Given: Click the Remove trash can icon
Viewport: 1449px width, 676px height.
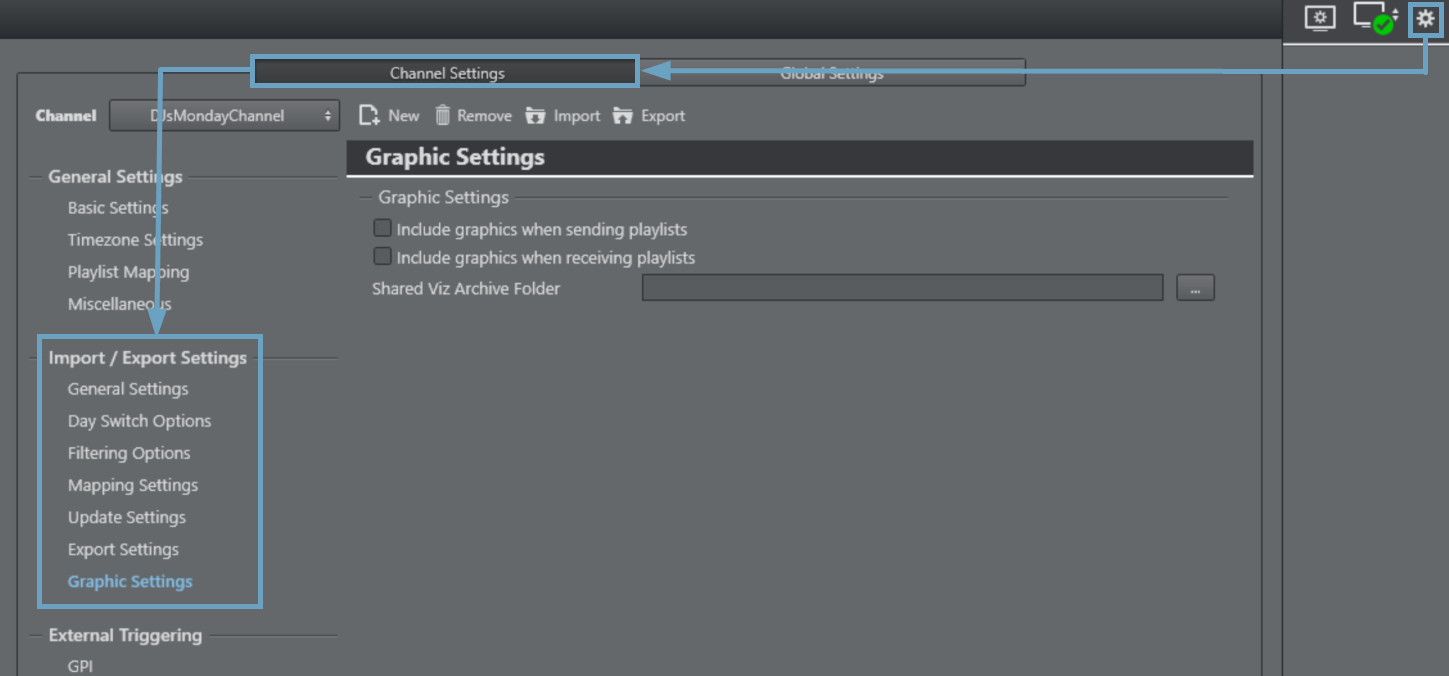Looking at the screenshot, I should [x=443, y=116].
